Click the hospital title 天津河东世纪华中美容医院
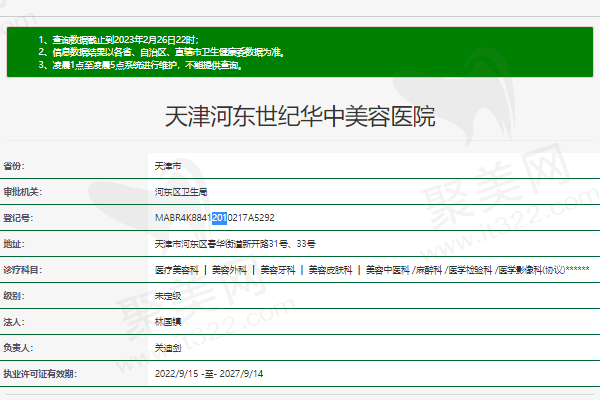 coord(299,116)
